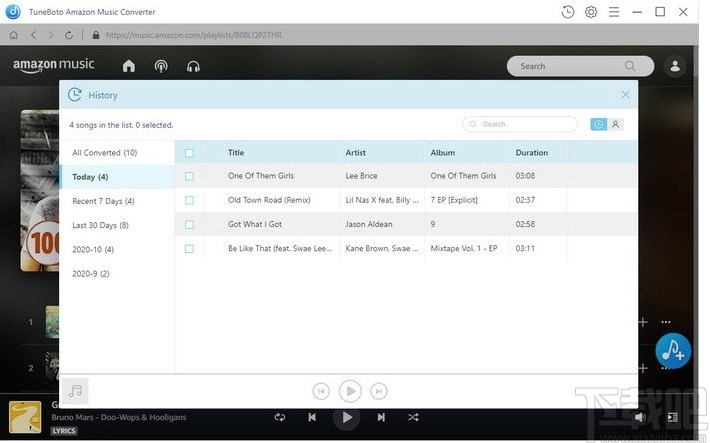The image size is (710, 443).
Task: Skip to previous in Amazon Music player
Action: click(312, 417)
